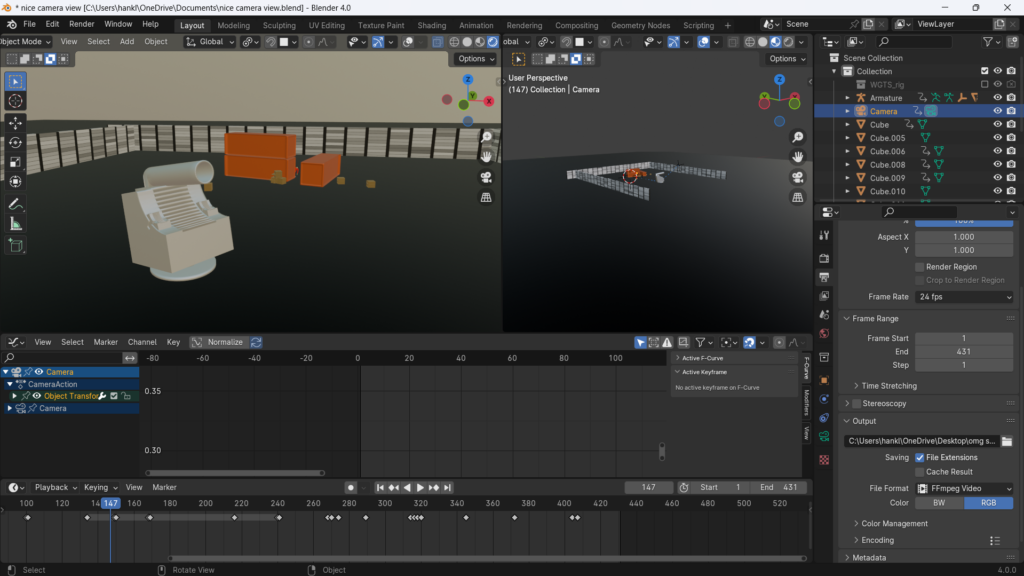Screen dimensions: 1024x576
Task: Open the 24 fps Frame Rate dropdown
Action: point(962,296)
